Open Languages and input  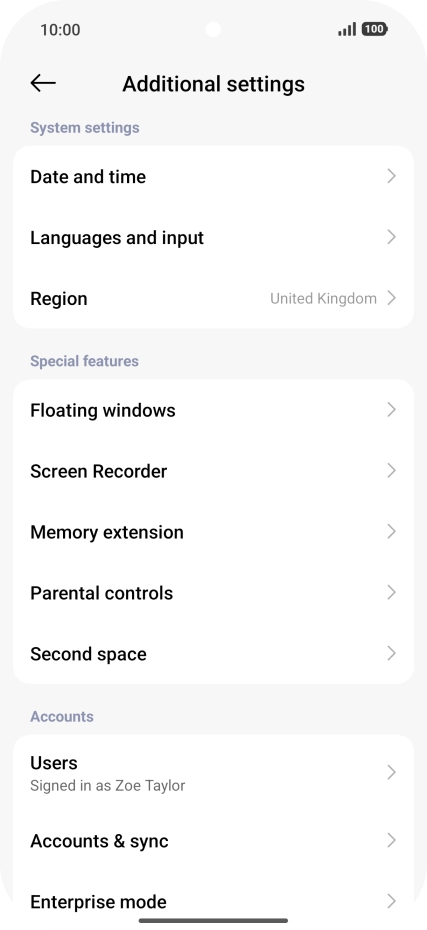coord(214,237)
